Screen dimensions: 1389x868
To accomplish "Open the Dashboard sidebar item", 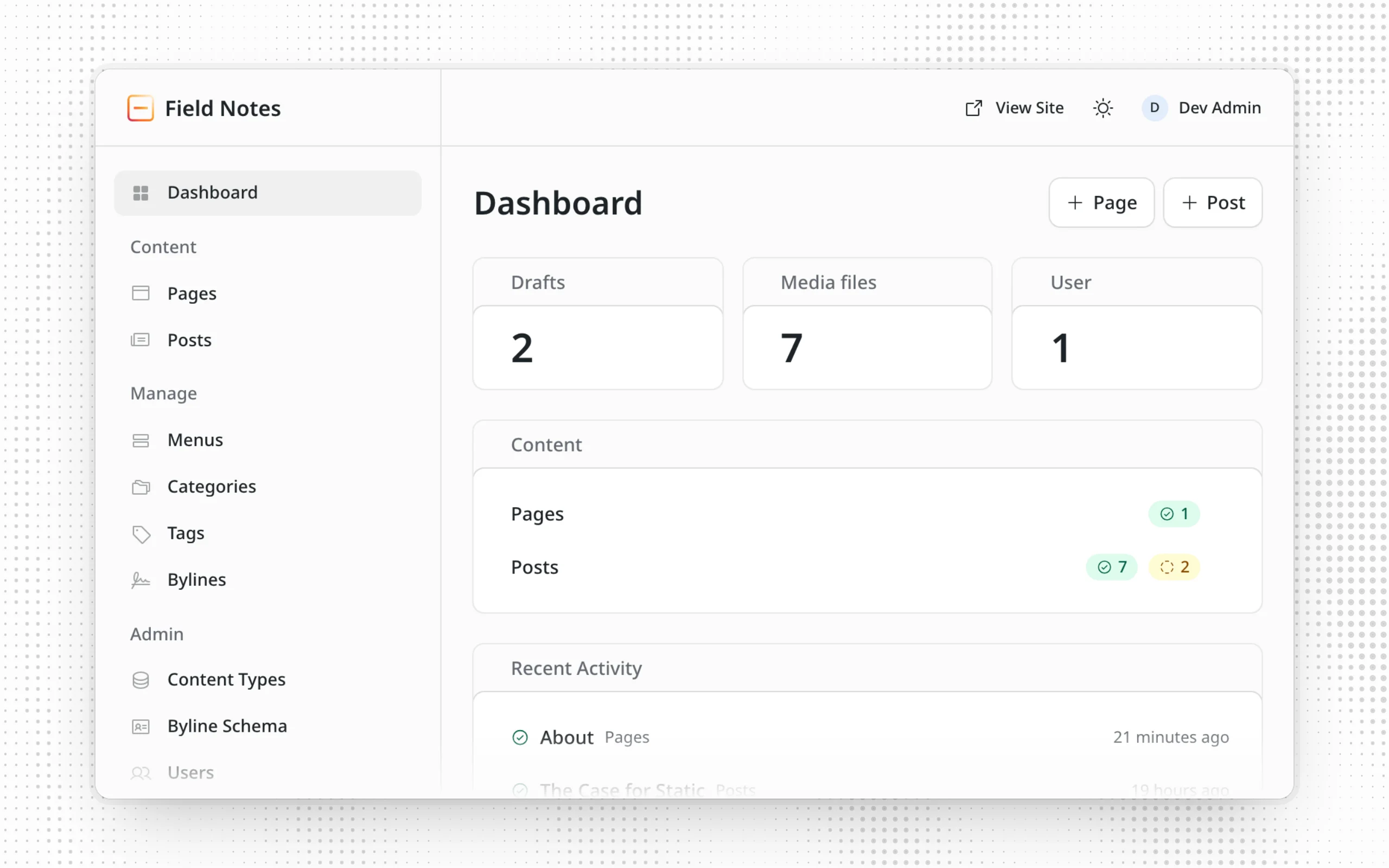I will tap(268, 193).
